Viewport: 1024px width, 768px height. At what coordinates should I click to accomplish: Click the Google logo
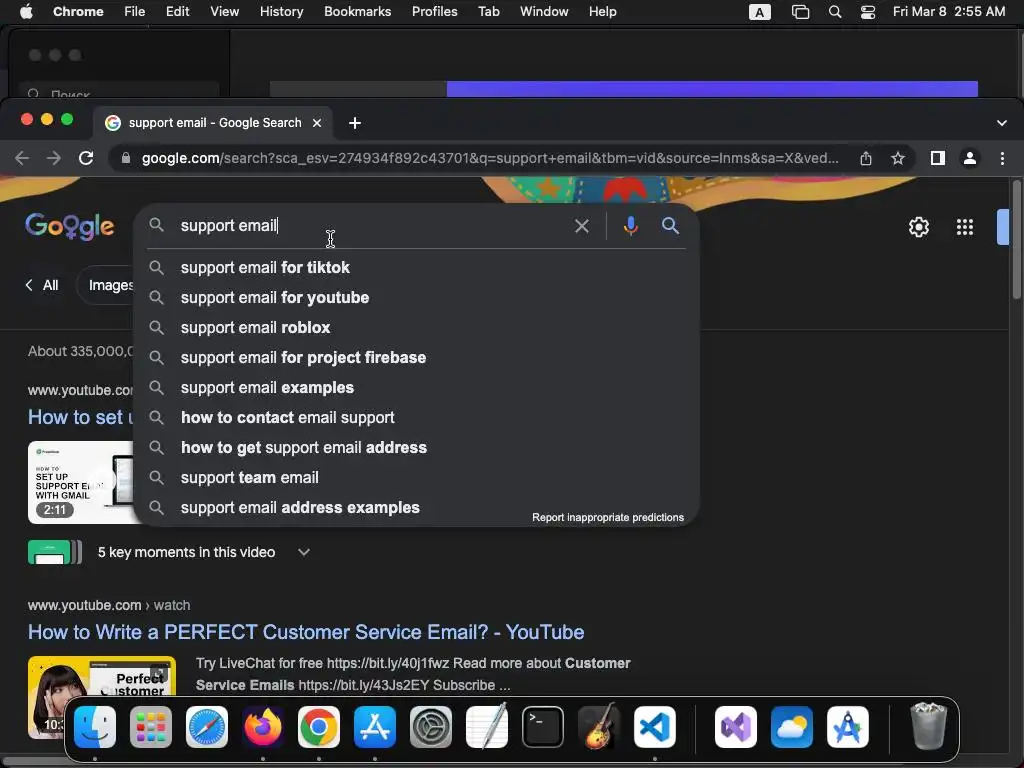pyautogui.click(x=69, y=227)
